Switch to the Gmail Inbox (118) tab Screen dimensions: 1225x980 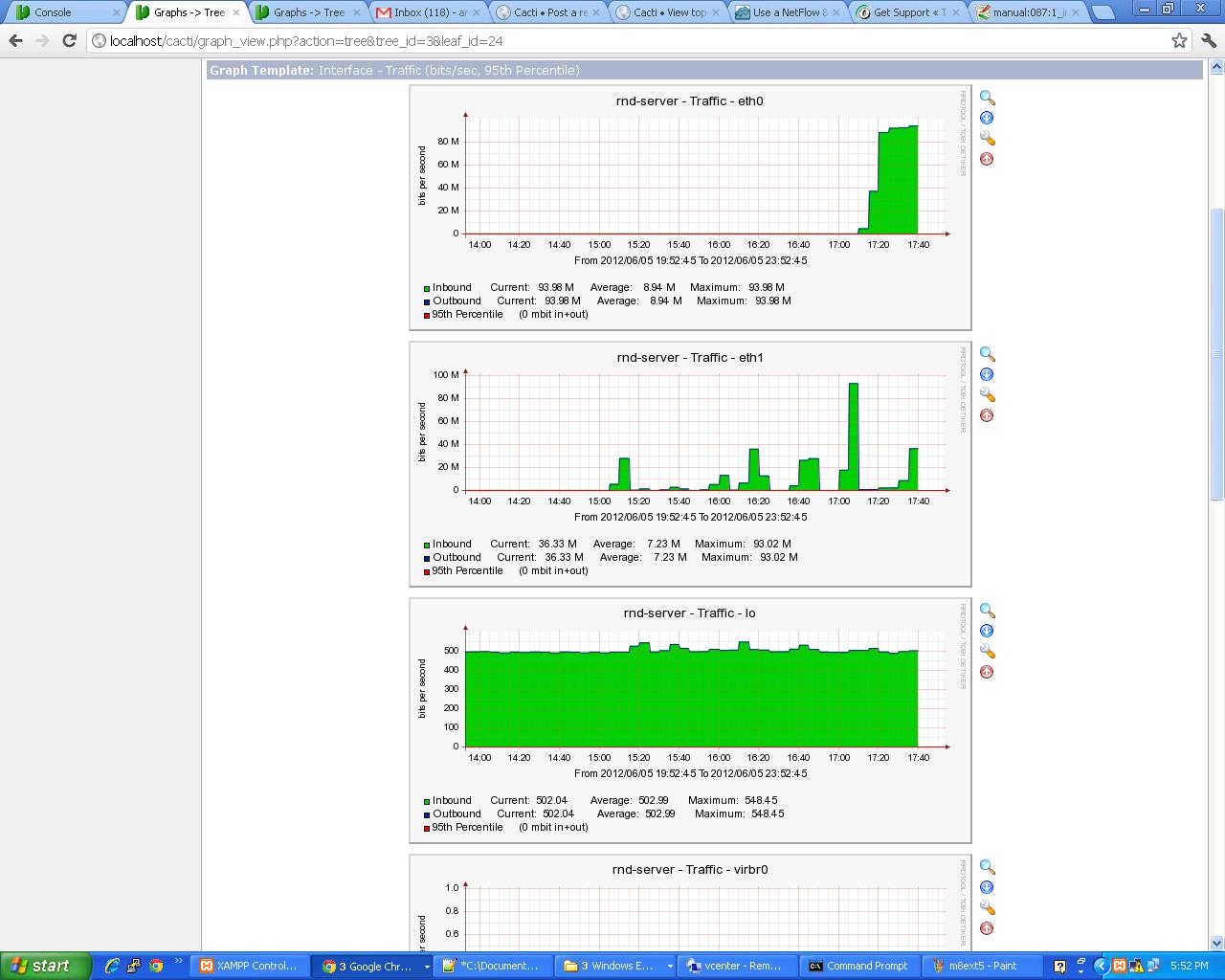click(429, 12)
